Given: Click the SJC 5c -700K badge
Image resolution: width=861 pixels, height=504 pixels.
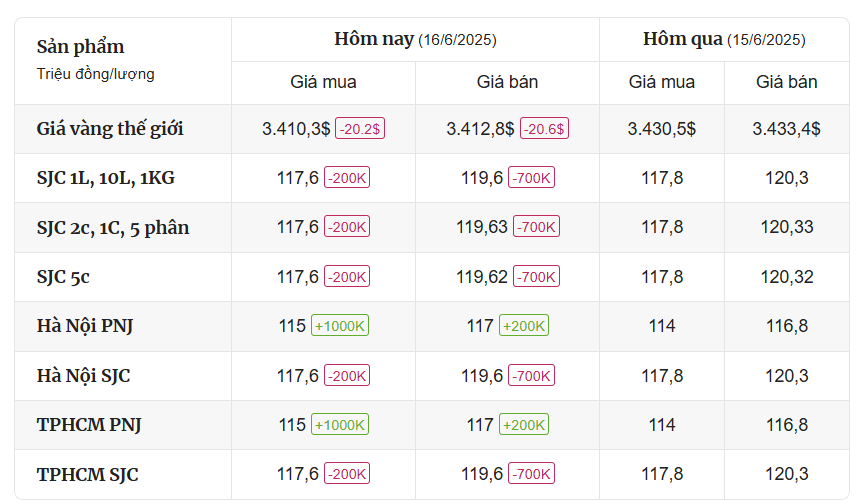Looking at the screenshot, I should point(536,276).
